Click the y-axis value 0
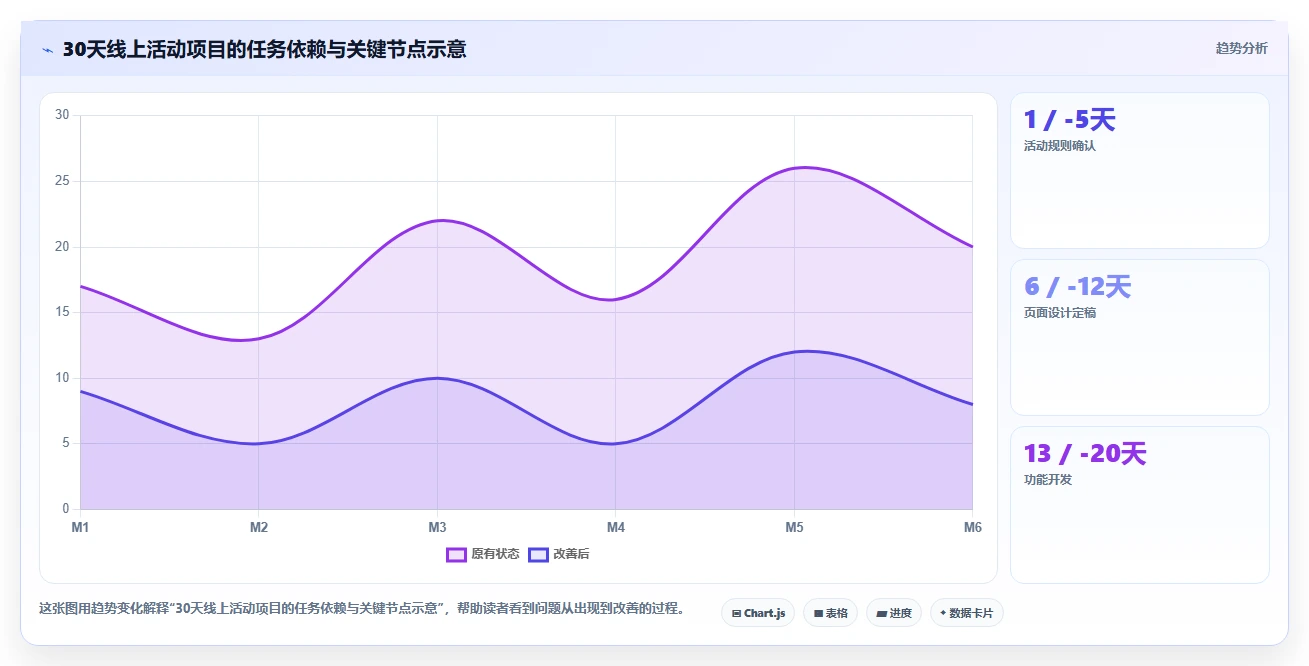 point(65,509)
